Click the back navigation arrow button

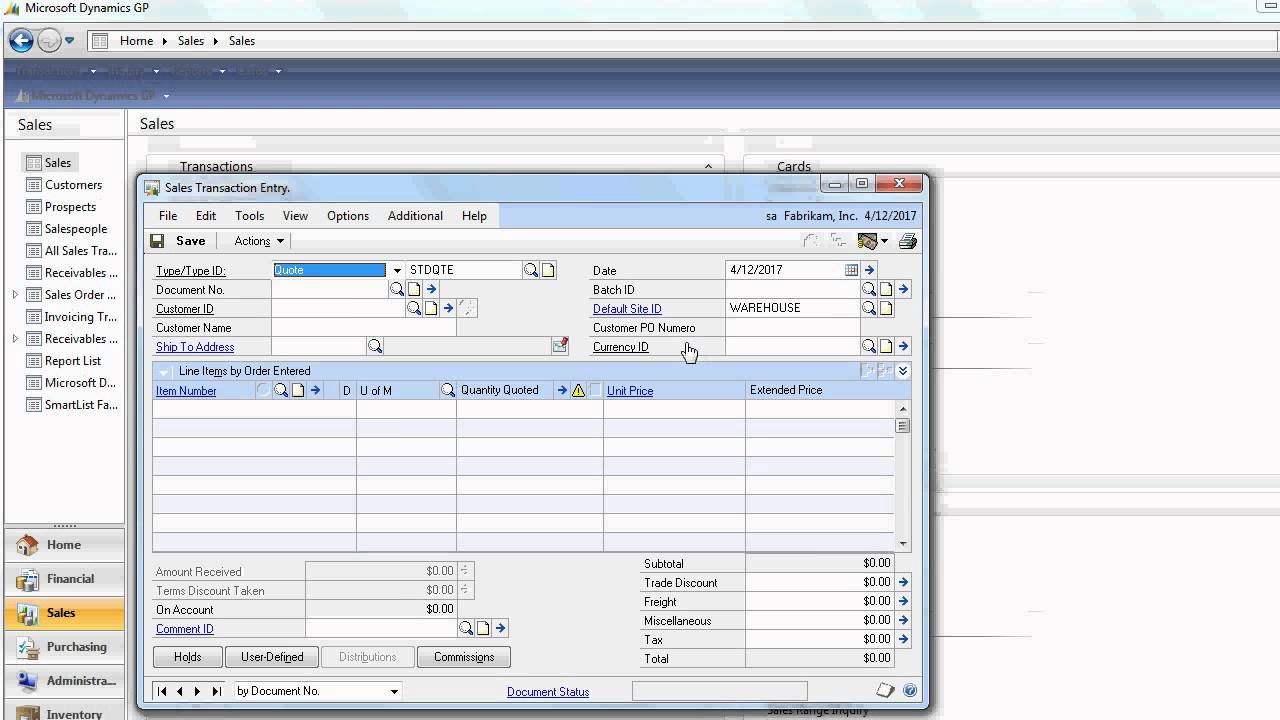pyautogui.click(x=21, y=41)
